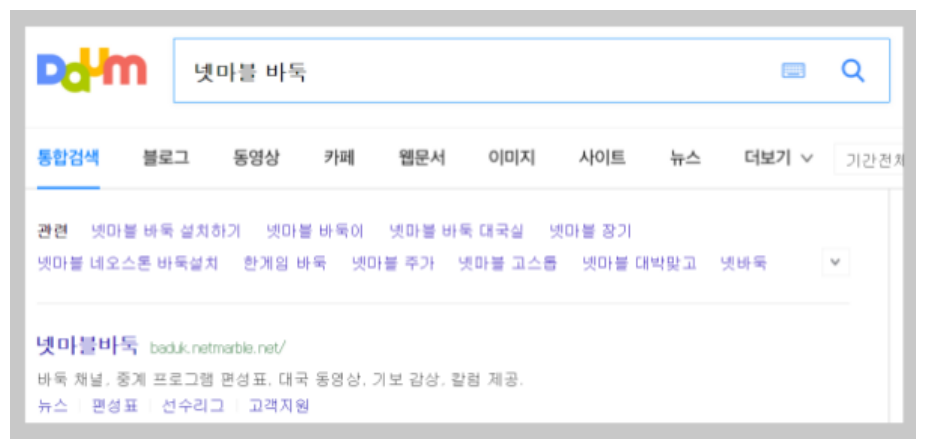The width and height of the screenshot is (925, 447).
Task: Open the 선수리그 sublink
Action: click(x=193, y=406)
